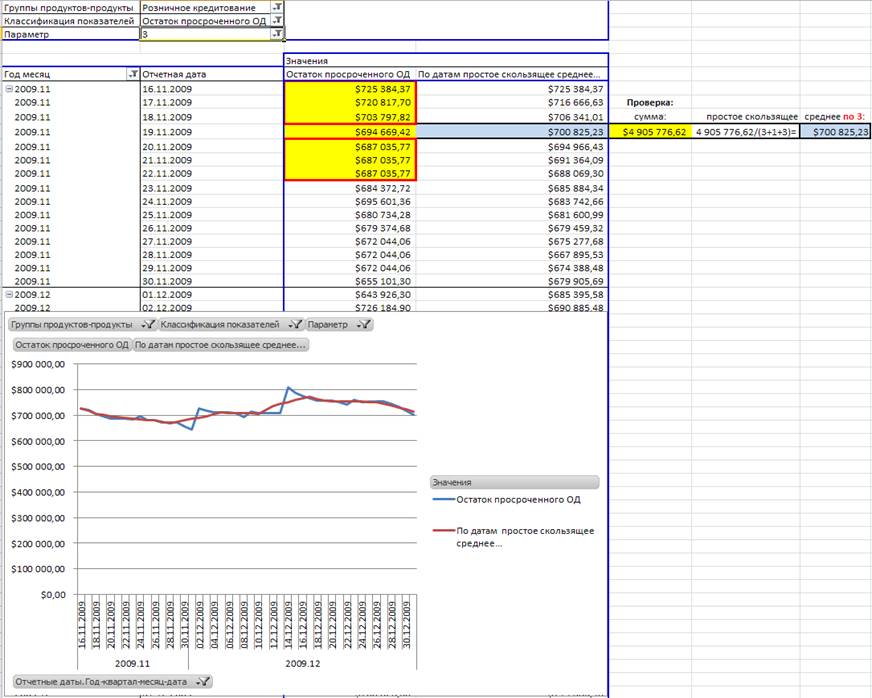Select the result cell $700 825,23 beside среднее по 3

tap(835, 132)
